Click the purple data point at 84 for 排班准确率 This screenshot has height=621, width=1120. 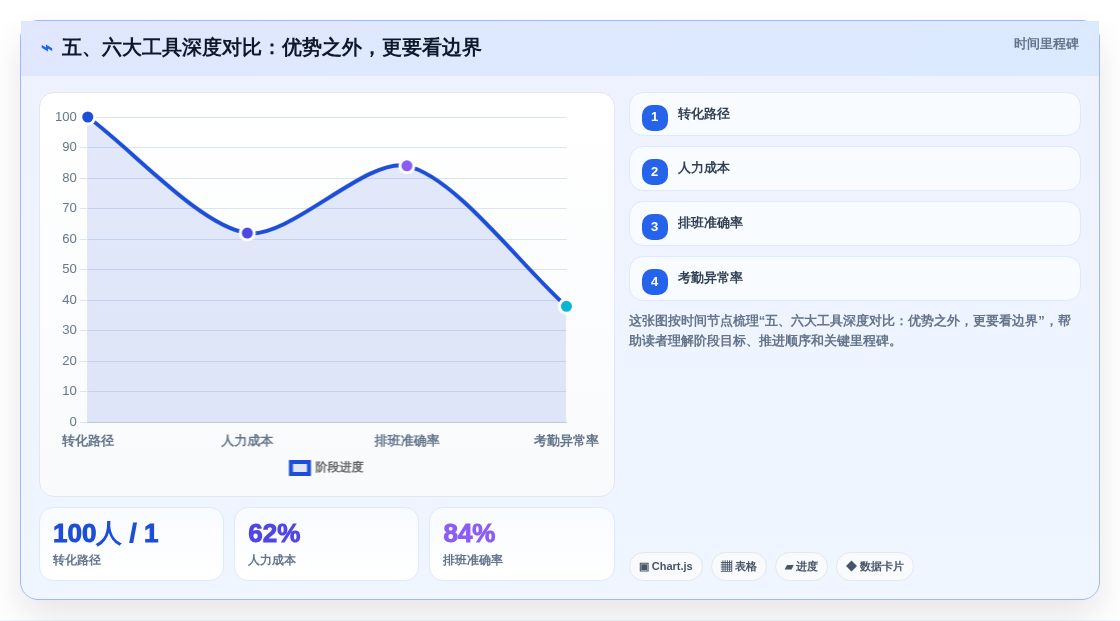pos(406,166)
